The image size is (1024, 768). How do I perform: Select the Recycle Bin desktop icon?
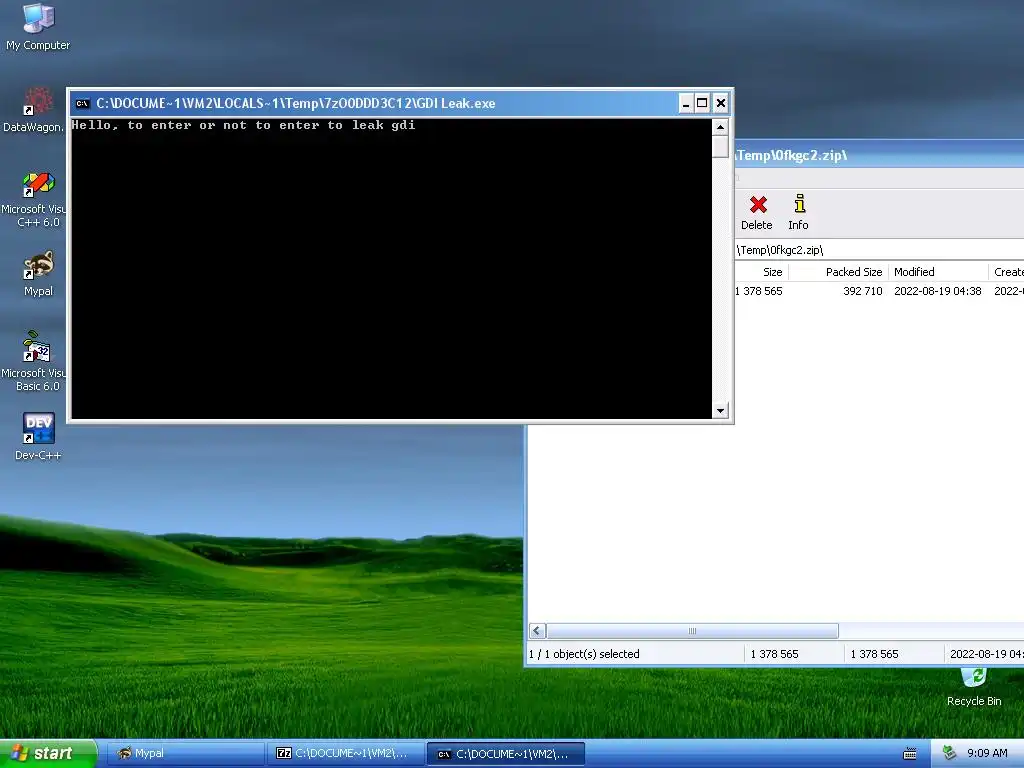tap(974, 688)
